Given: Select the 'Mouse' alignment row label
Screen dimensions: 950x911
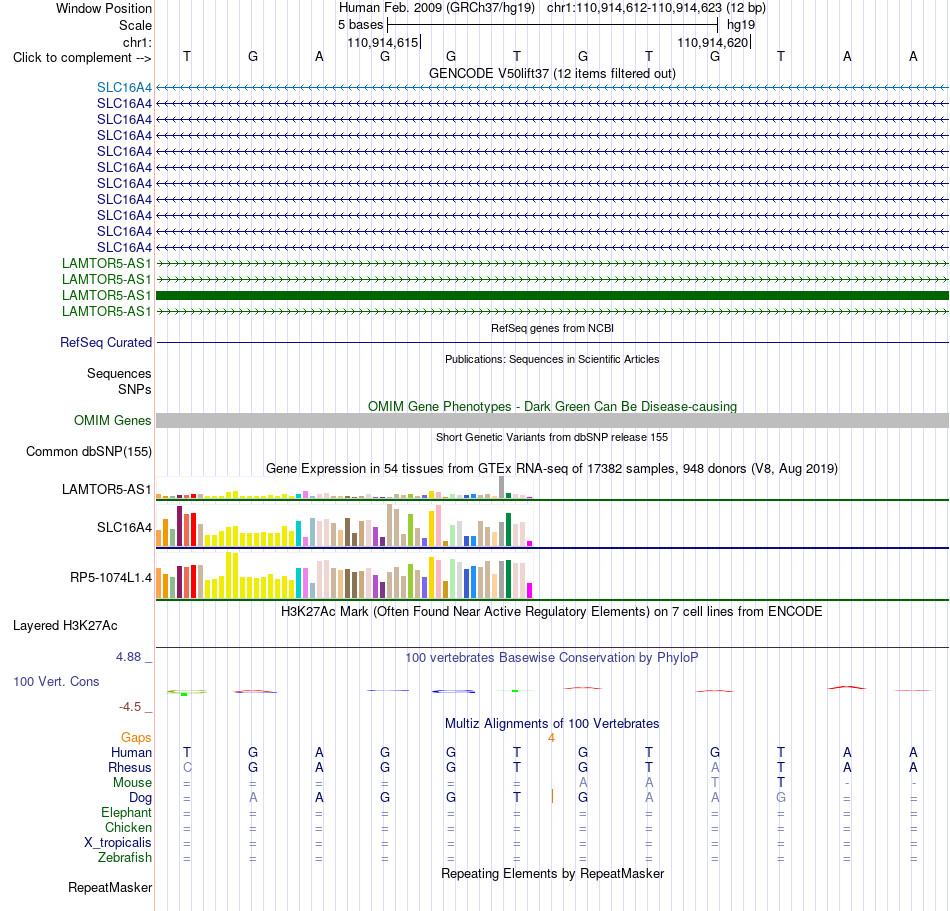Looking at the screenshot, I should tap(132, 783).
